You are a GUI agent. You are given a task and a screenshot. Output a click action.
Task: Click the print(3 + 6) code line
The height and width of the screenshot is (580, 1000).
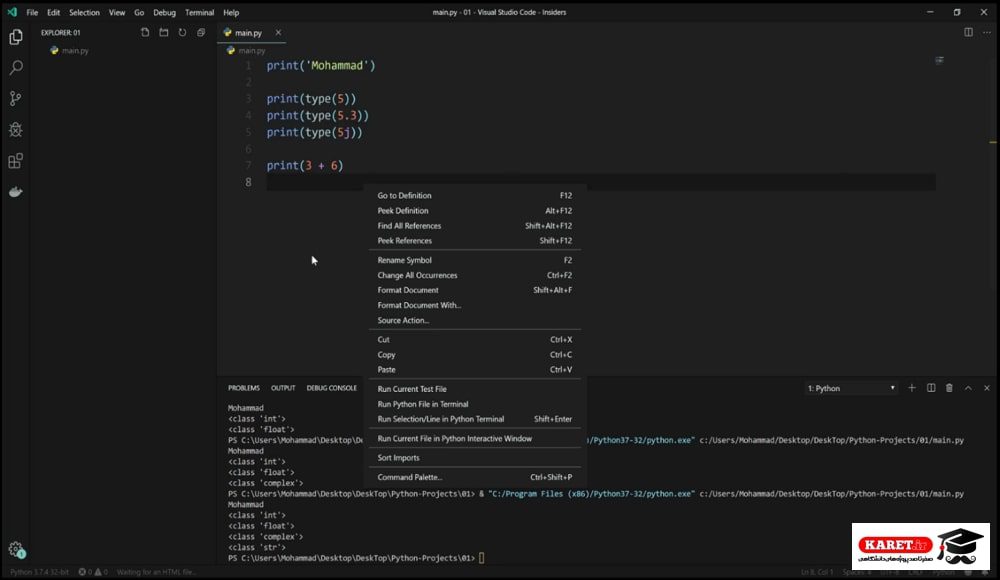click(x=305, y=166)
